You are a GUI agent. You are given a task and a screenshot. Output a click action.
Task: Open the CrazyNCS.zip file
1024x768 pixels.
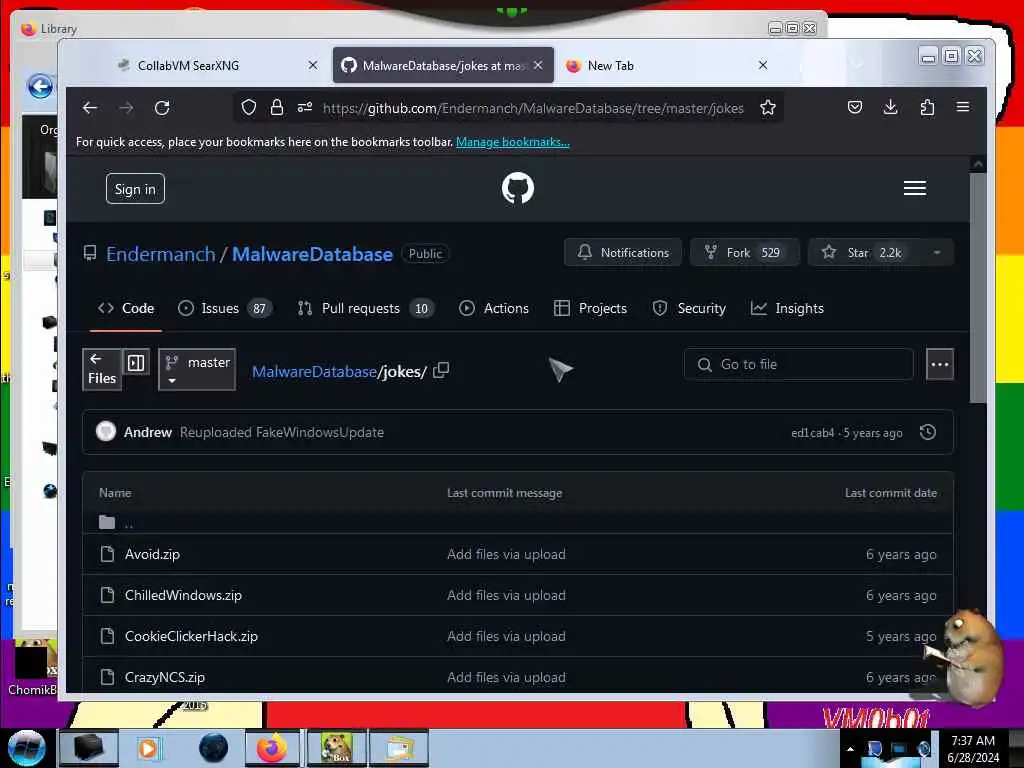[x=165, y=677]
